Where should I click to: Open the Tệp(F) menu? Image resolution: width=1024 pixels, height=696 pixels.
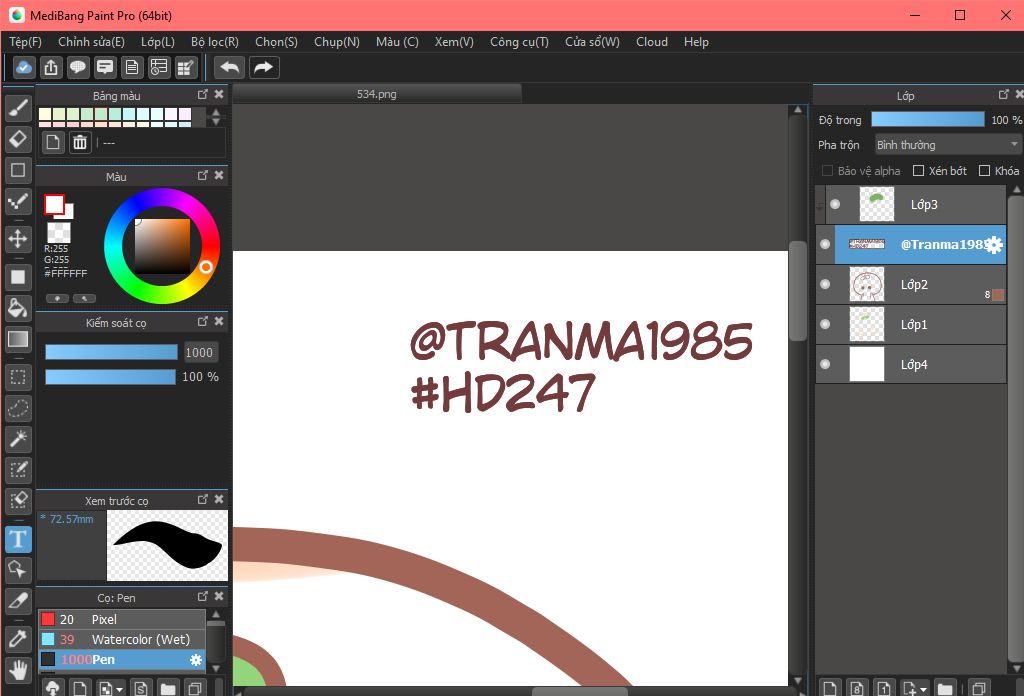pos(25,42)
